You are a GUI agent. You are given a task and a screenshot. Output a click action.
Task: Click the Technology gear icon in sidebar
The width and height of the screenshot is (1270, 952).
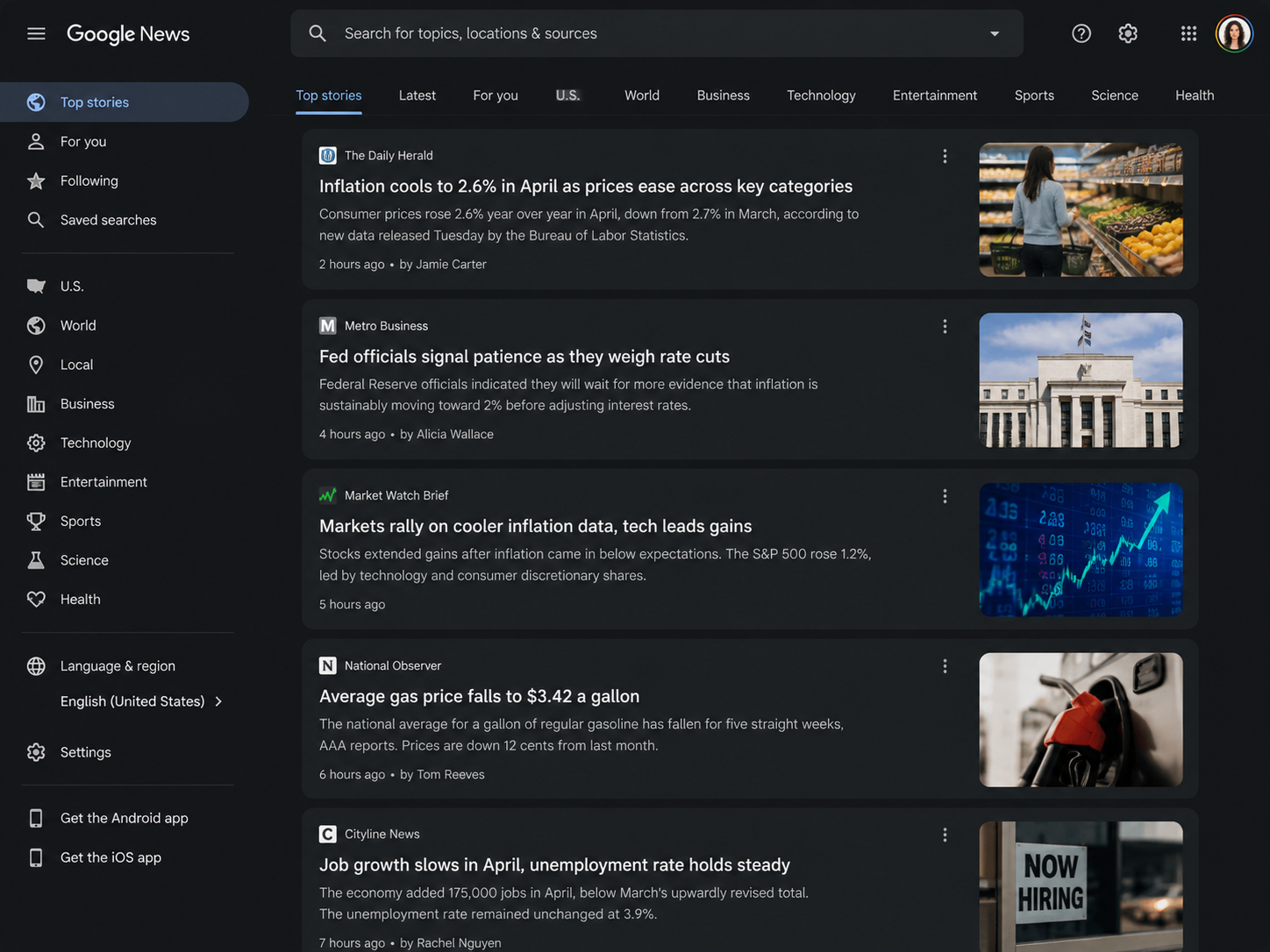(36, 443)
